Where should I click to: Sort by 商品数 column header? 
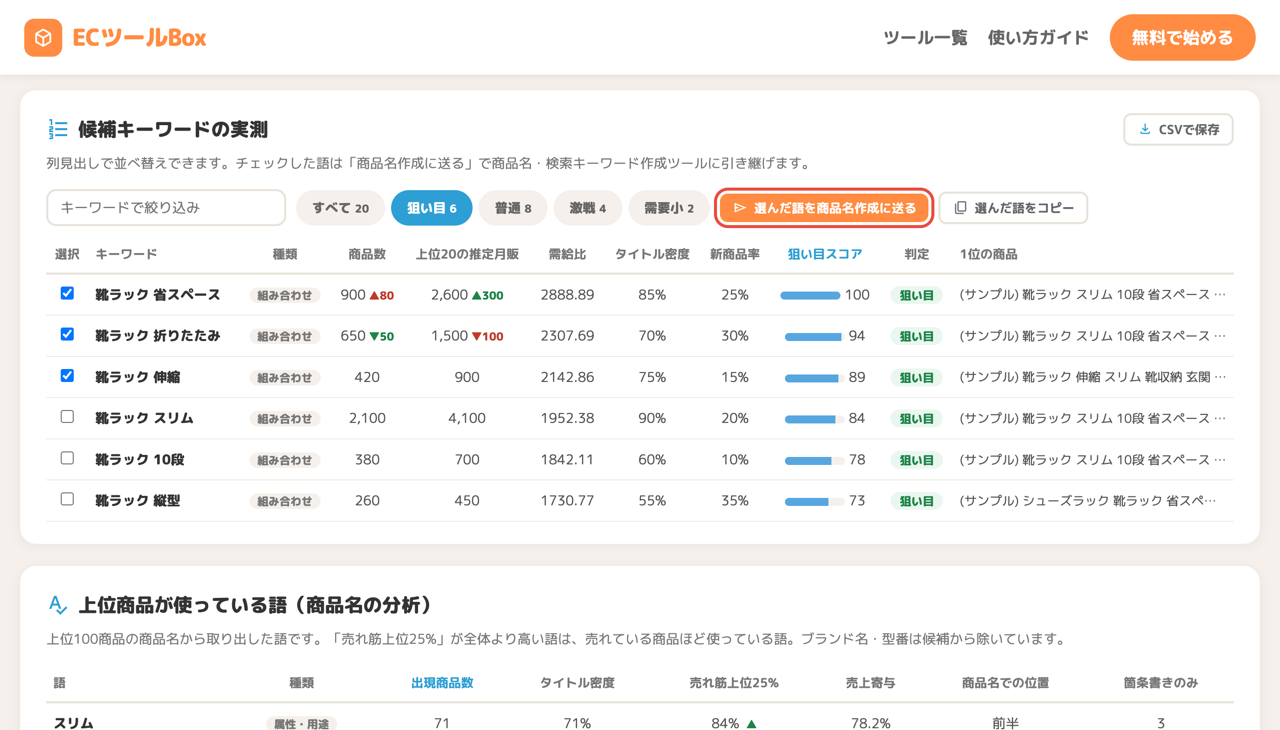pos(367,254)
